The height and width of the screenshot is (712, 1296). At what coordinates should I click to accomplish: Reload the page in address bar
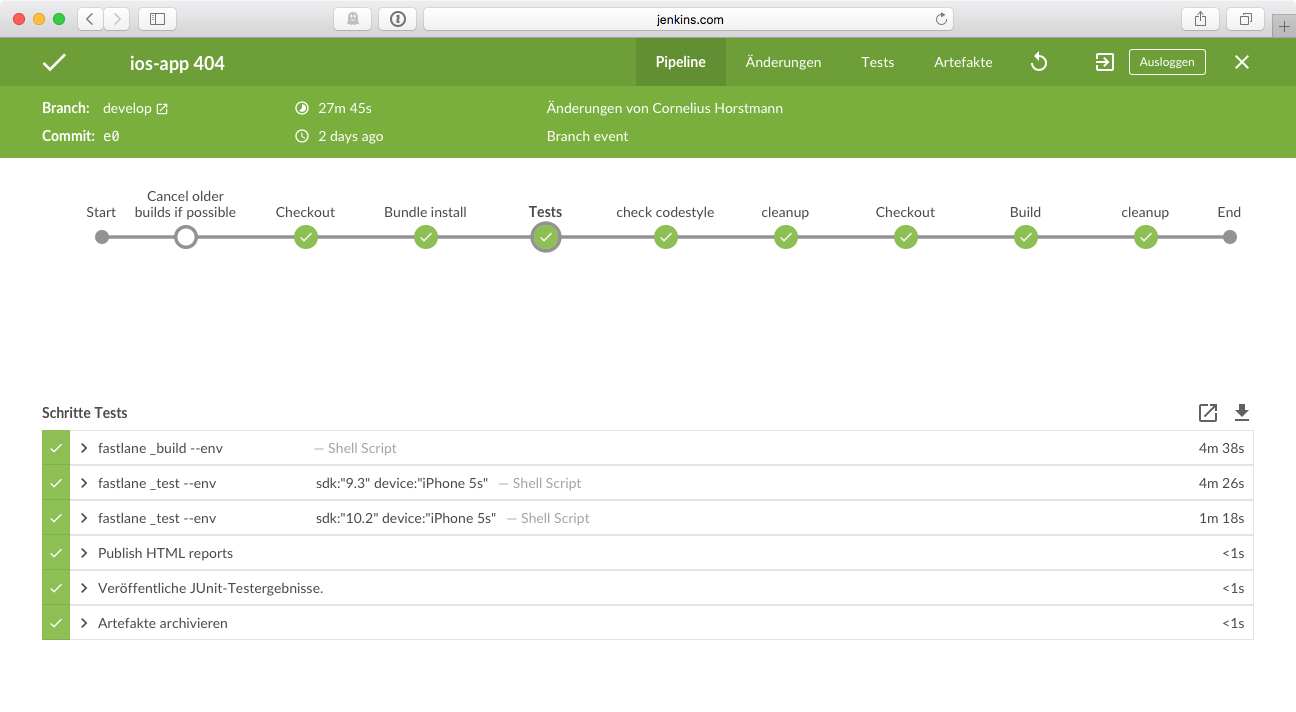click(940, 19)
